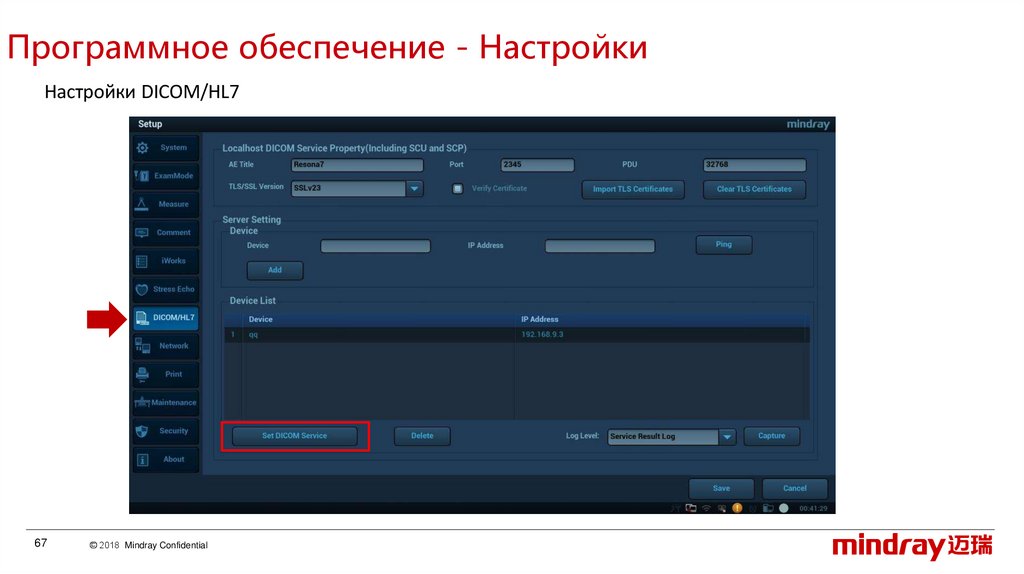Open Comment via its sidebar icon
1024x574 pixels.
click(x=142, y=232)
